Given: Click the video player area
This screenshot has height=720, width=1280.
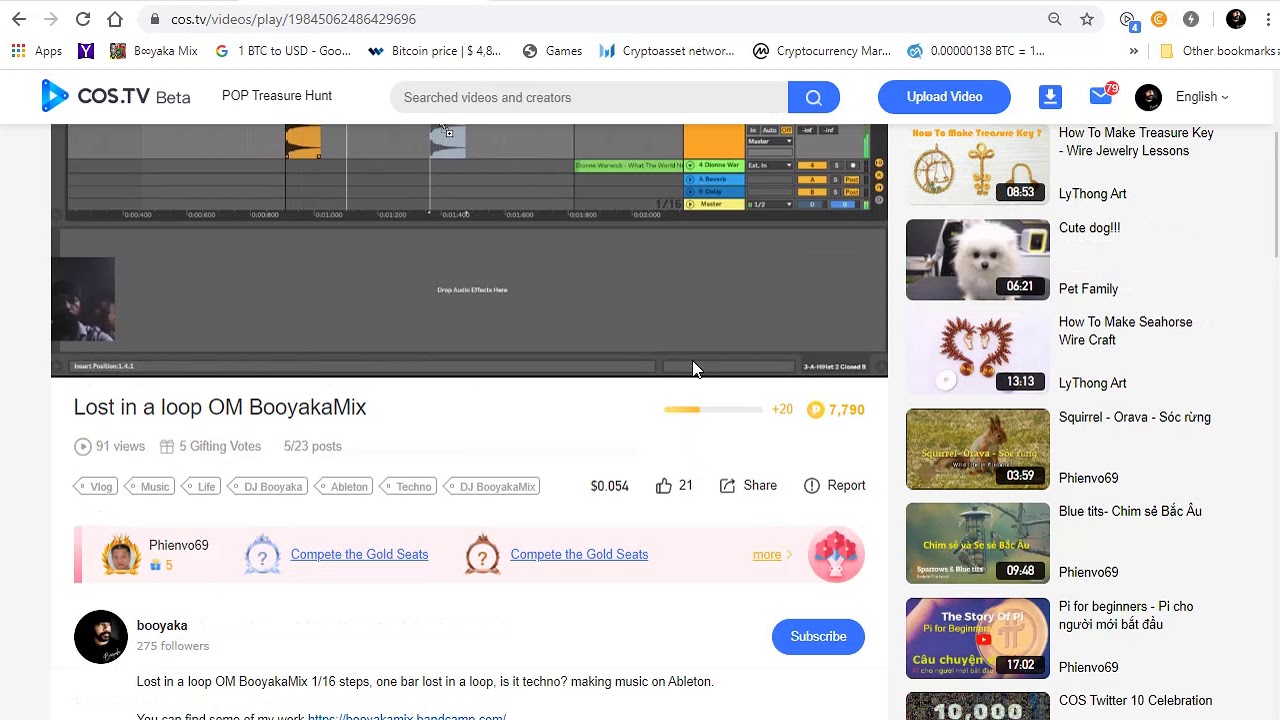Looking at the screenshot, I should tap(469, 250).
